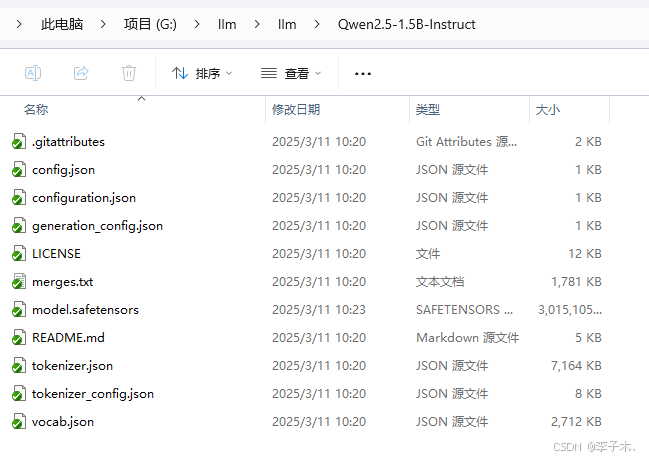Click the Rename toolbar icon
This screenshot has width=649, height=458.
coord(33,73)
